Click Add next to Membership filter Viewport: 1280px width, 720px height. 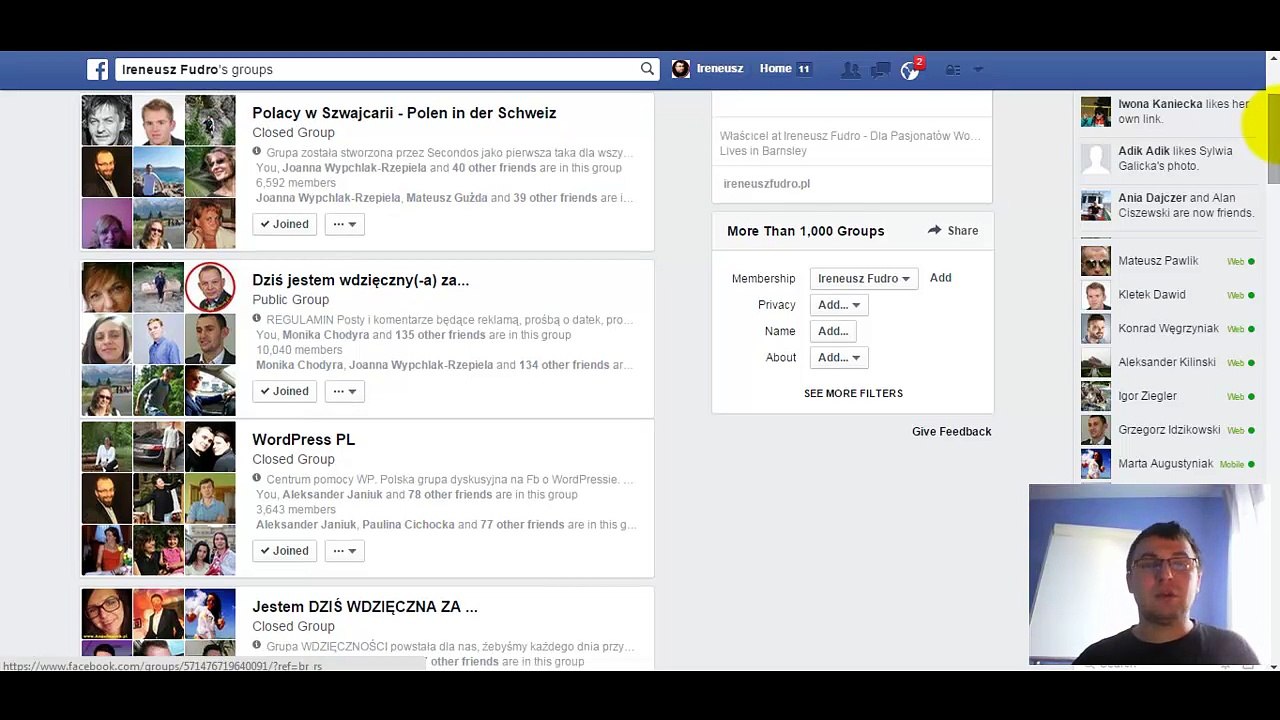tap(940, 278)
